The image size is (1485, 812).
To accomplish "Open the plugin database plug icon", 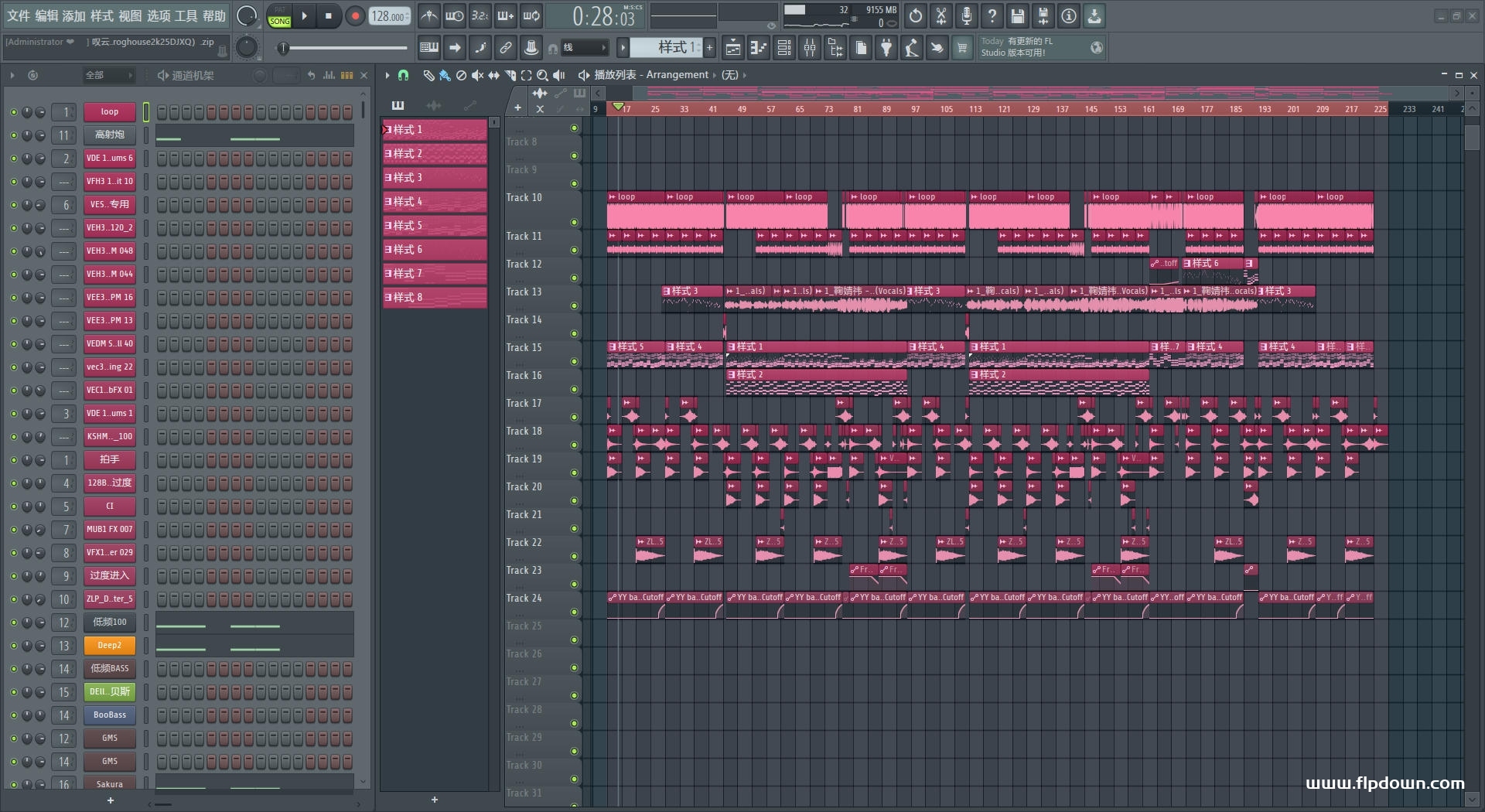I will (x=886, y=48).
